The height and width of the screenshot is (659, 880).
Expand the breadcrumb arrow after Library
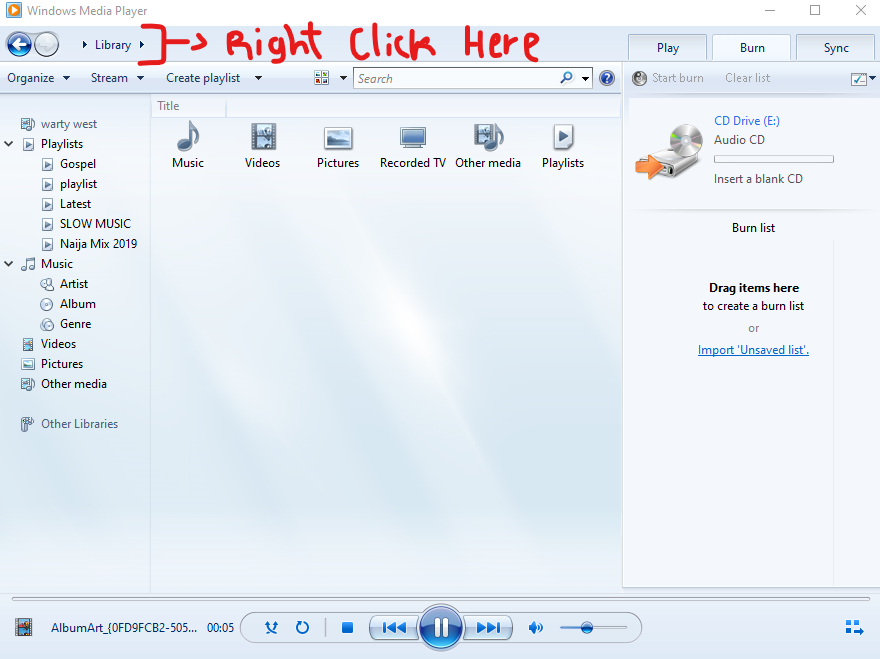tap(142, 44)
